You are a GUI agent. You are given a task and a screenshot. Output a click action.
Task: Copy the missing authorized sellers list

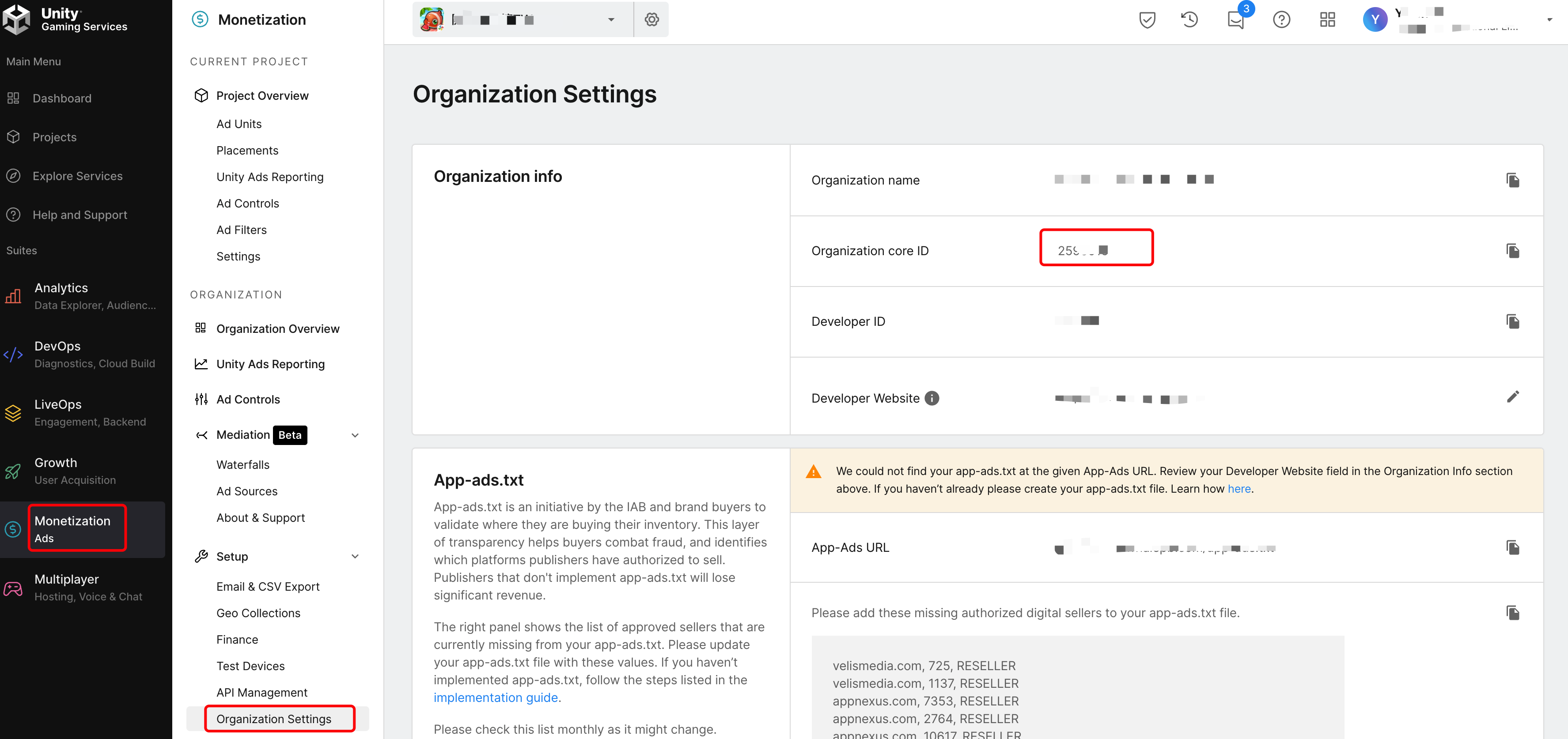(x=1513, y=612)
